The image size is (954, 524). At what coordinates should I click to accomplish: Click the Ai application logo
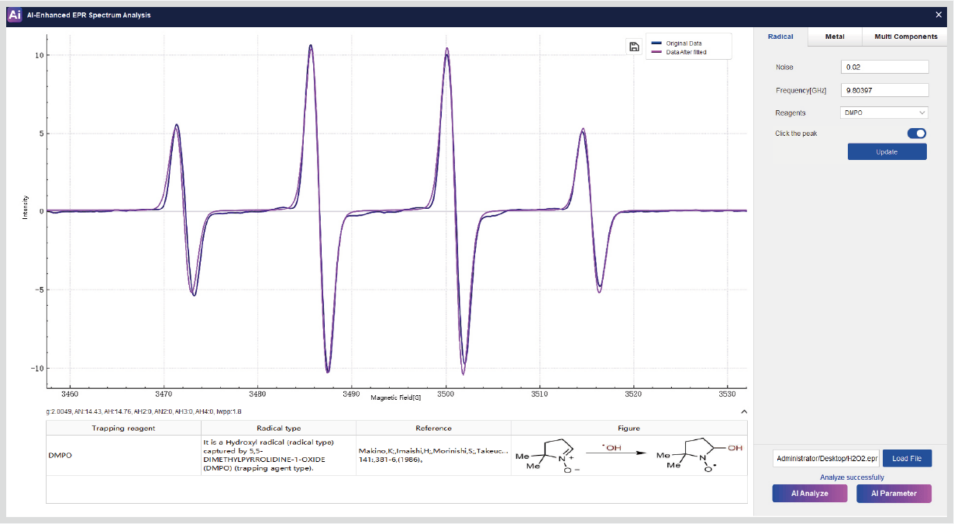click(x=15, y=15)
